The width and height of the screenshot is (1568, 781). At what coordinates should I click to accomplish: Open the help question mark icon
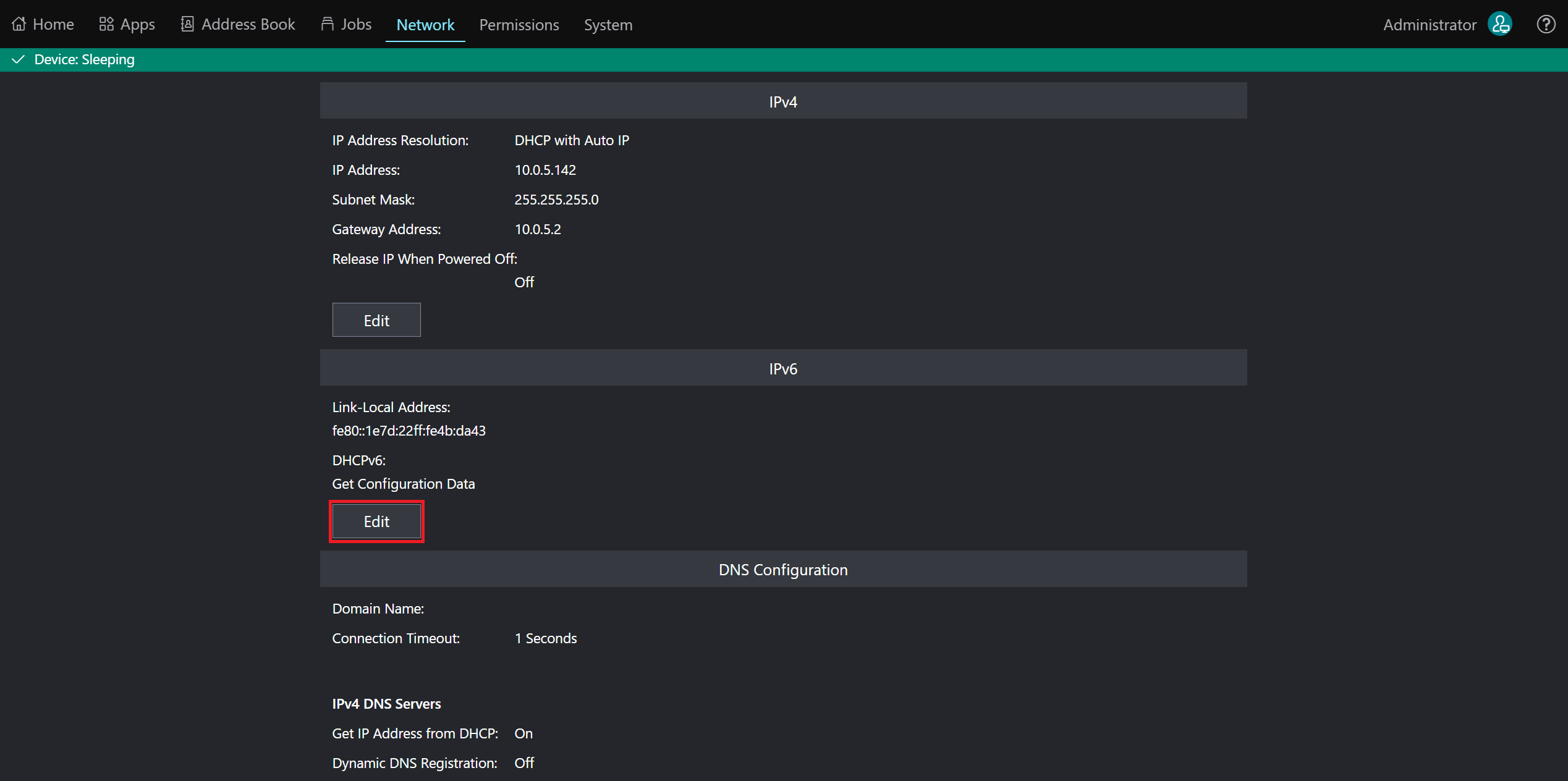click(x=1546, y=24)
